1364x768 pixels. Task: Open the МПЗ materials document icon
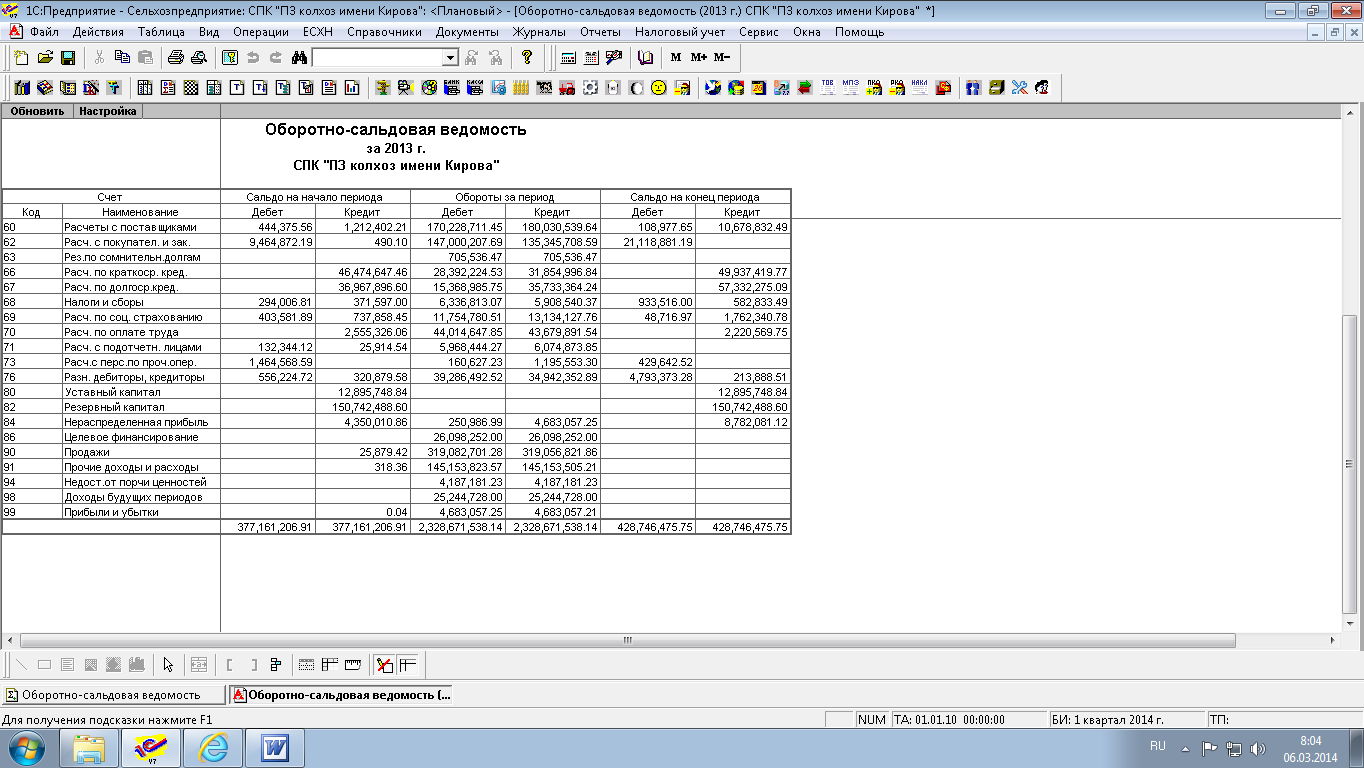coord(850,88)
